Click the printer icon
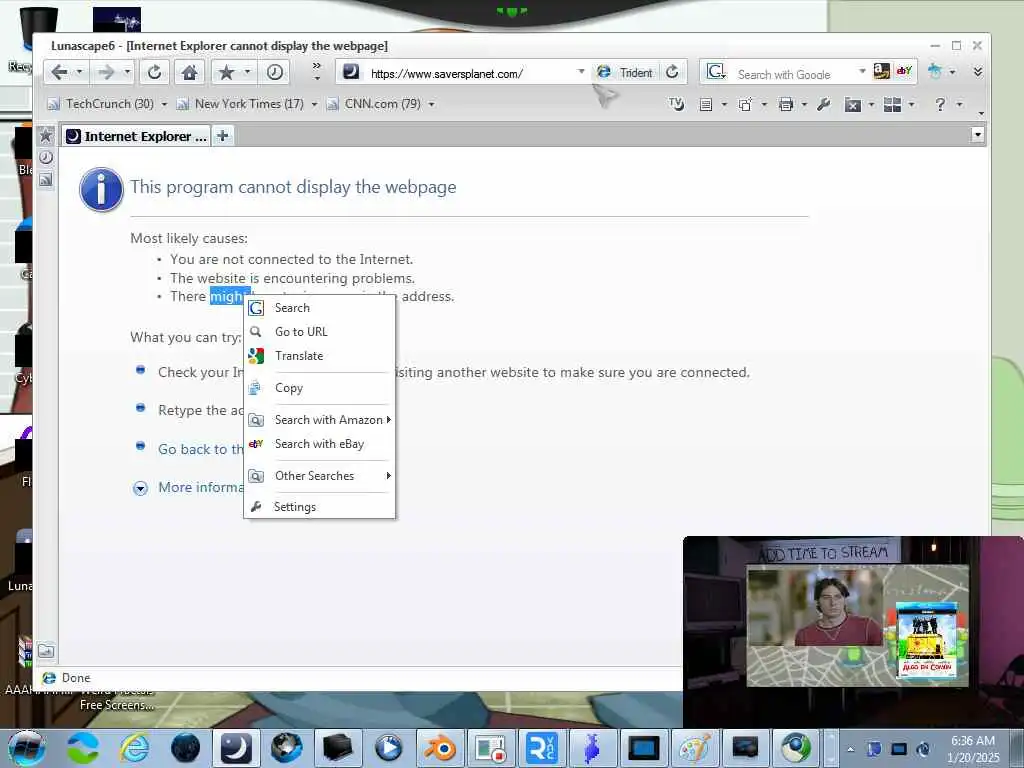Viewport: 1024px width, 768px height. click(x=786, y=104)
